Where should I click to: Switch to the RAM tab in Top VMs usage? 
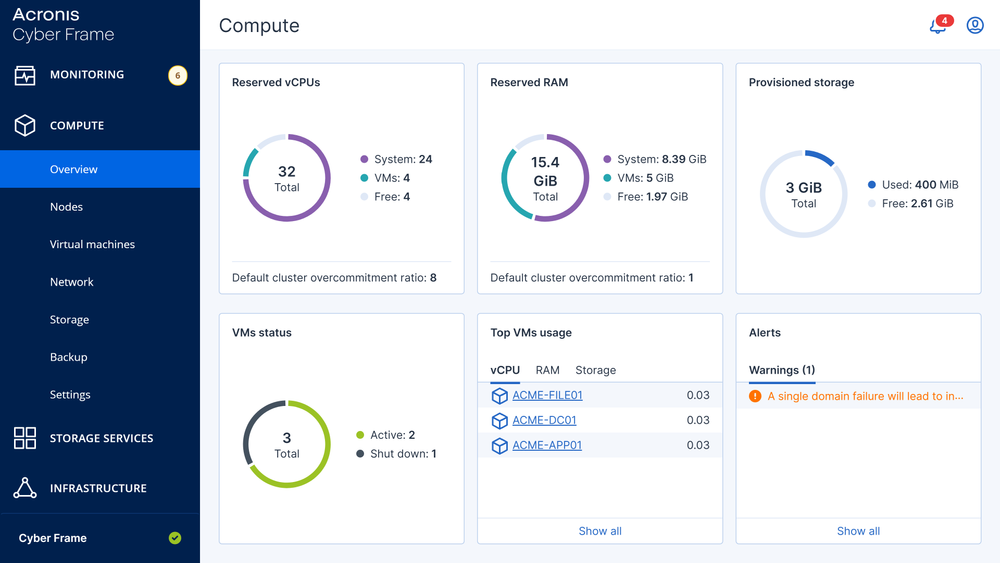coord(547,370)
